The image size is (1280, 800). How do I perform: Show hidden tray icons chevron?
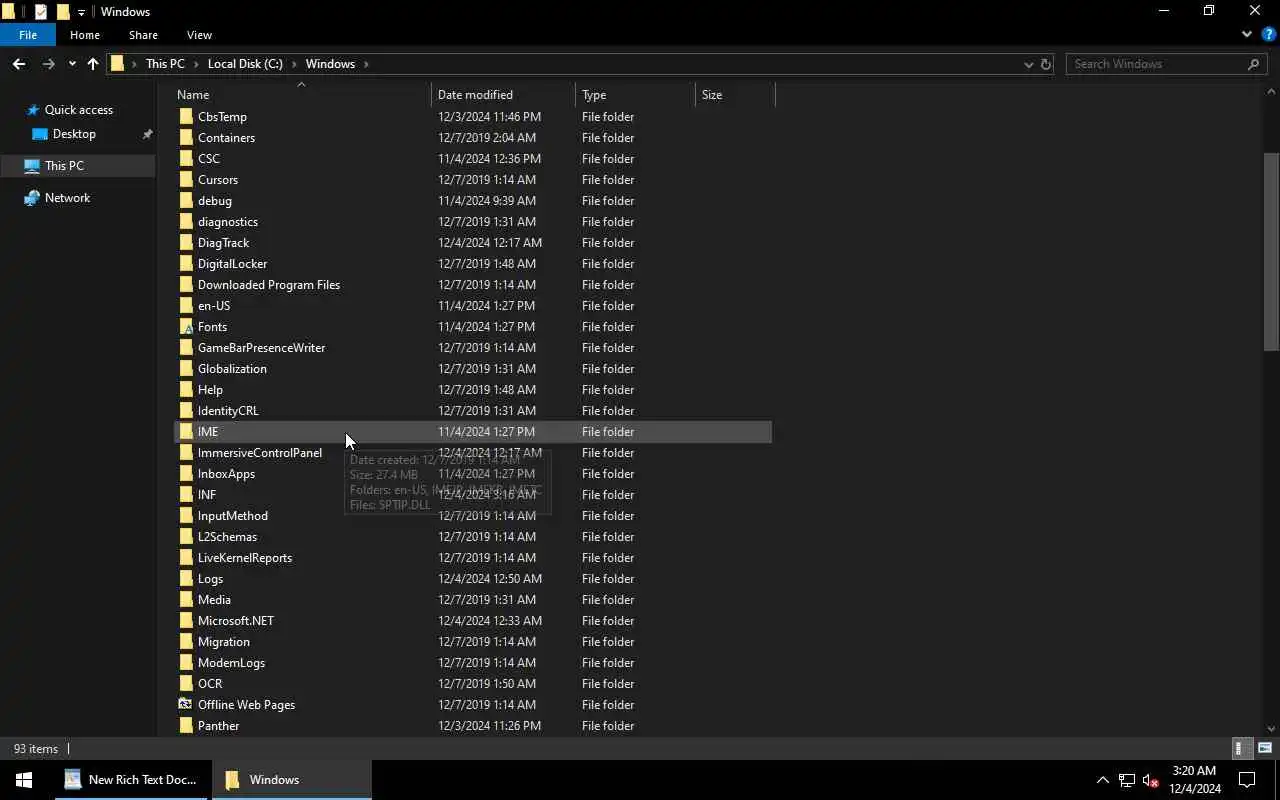(1102, 780)
